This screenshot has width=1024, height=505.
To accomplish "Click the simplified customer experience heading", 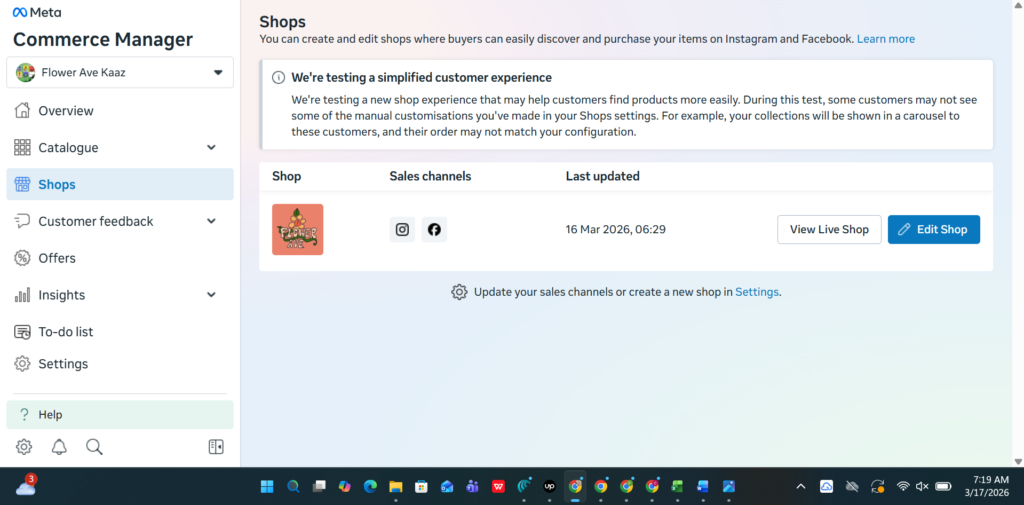I will click(x=421, y=78).
